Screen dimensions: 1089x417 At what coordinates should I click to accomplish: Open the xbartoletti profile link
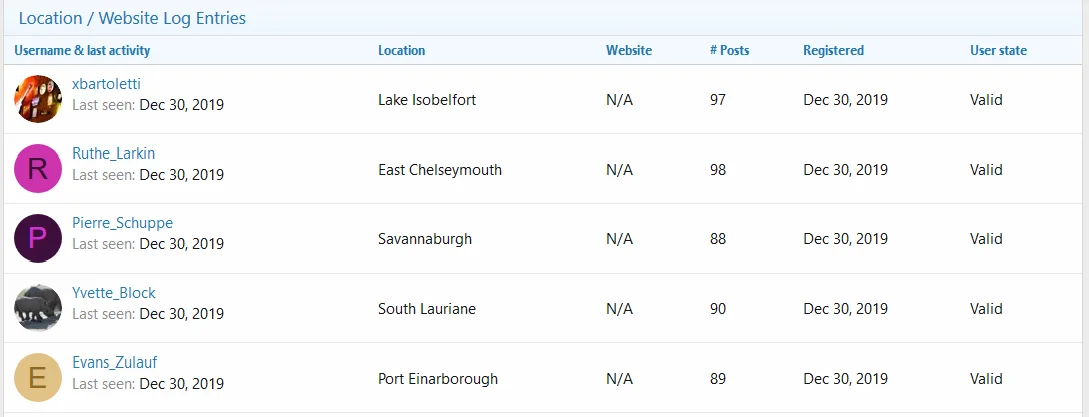[x=106, y=84]
